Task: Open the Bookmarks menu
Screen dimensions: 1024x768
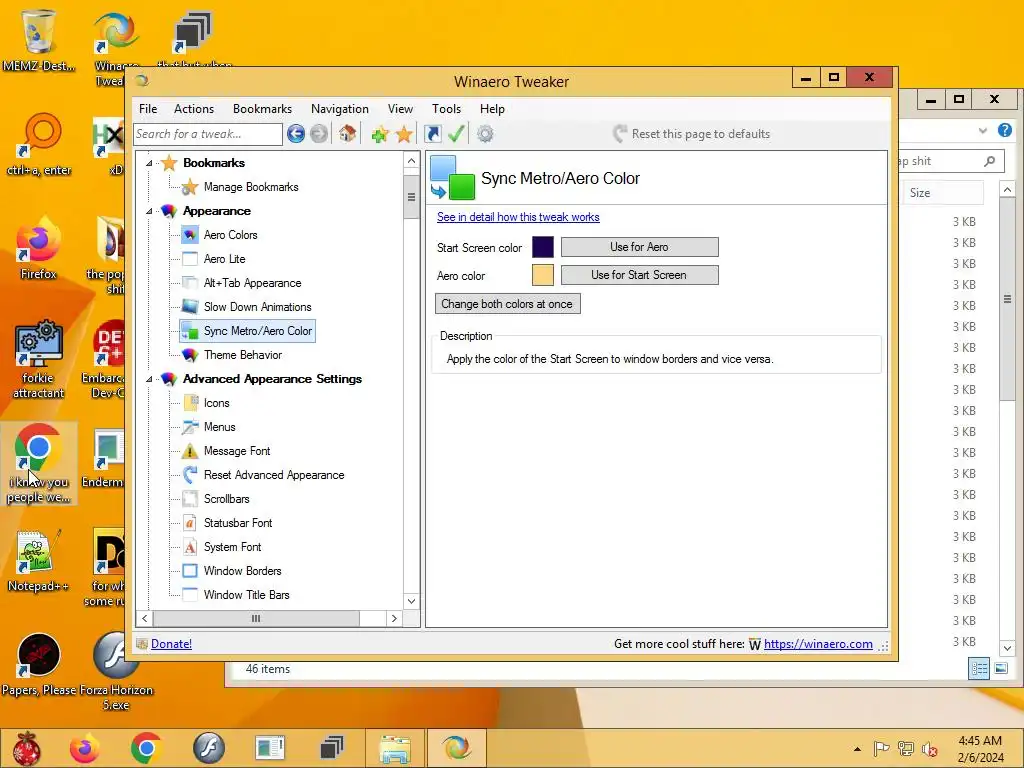Action: (263, 109)
